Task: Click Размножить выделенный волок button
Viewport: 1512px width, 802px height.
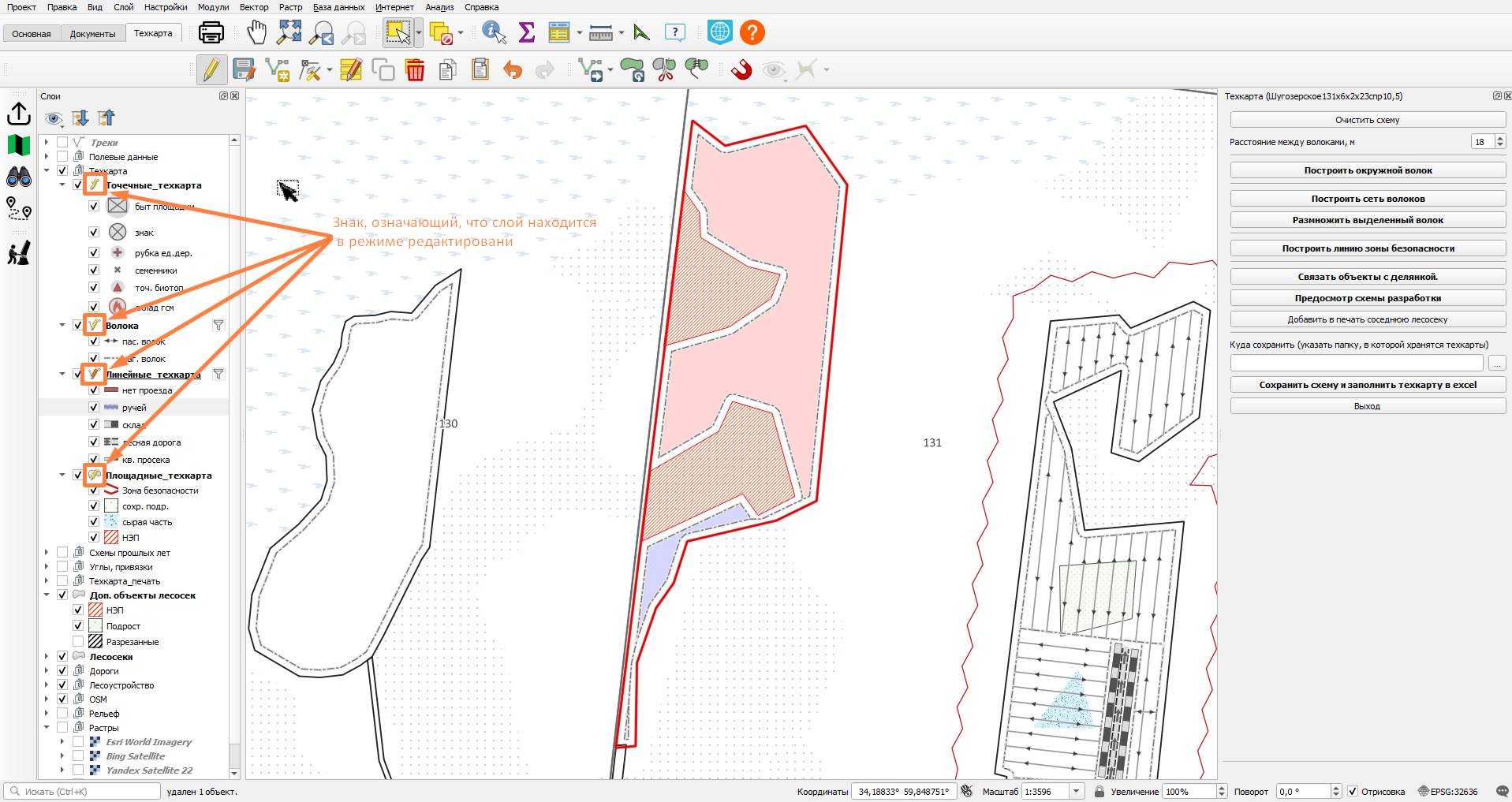Action: pyautogui.click(x=1368, y=220)
